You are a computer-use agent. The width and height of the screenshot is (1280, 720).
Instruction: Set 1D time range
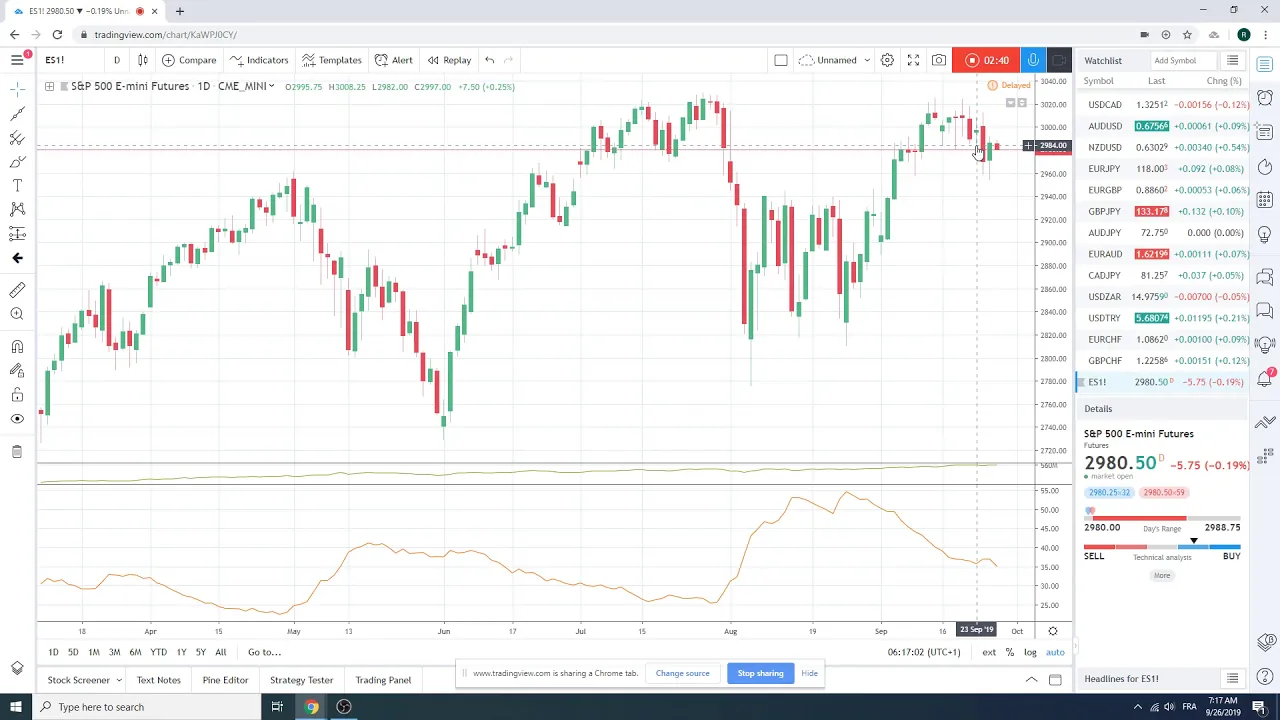tap(53, 653)
